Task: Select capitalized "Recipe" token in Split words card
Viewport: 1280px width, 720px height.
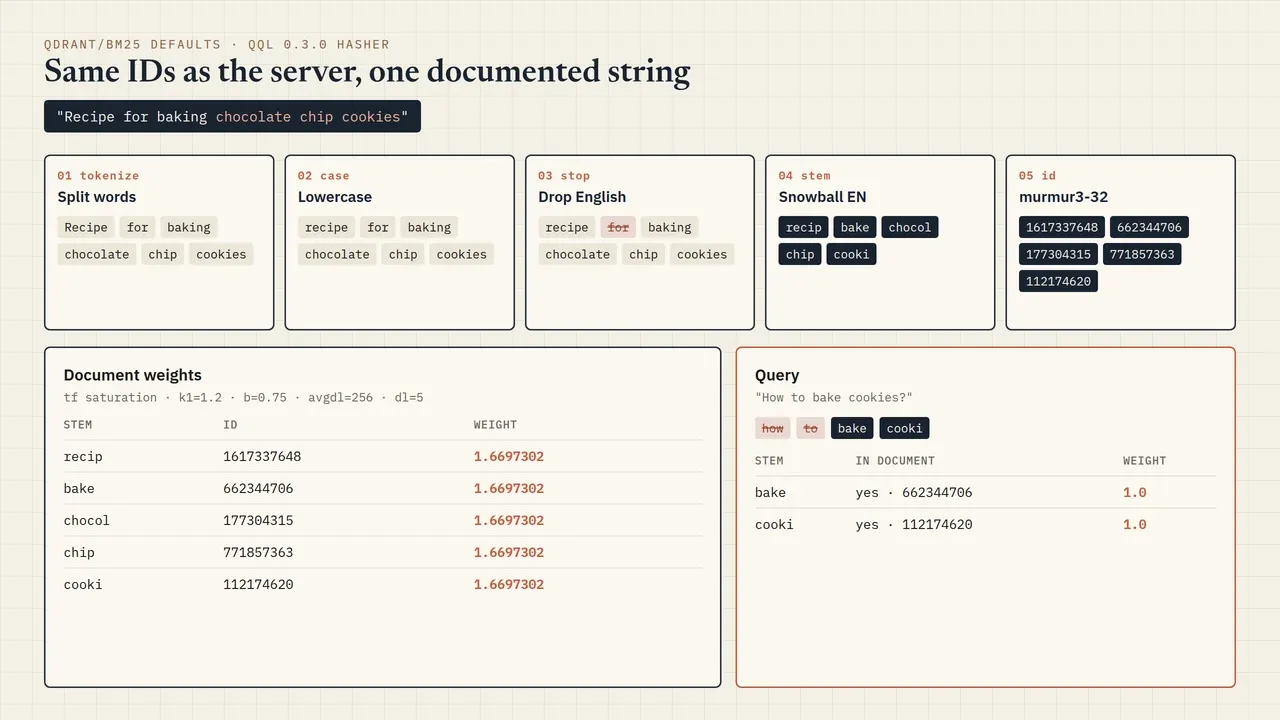Action: [x=86, y=227]
